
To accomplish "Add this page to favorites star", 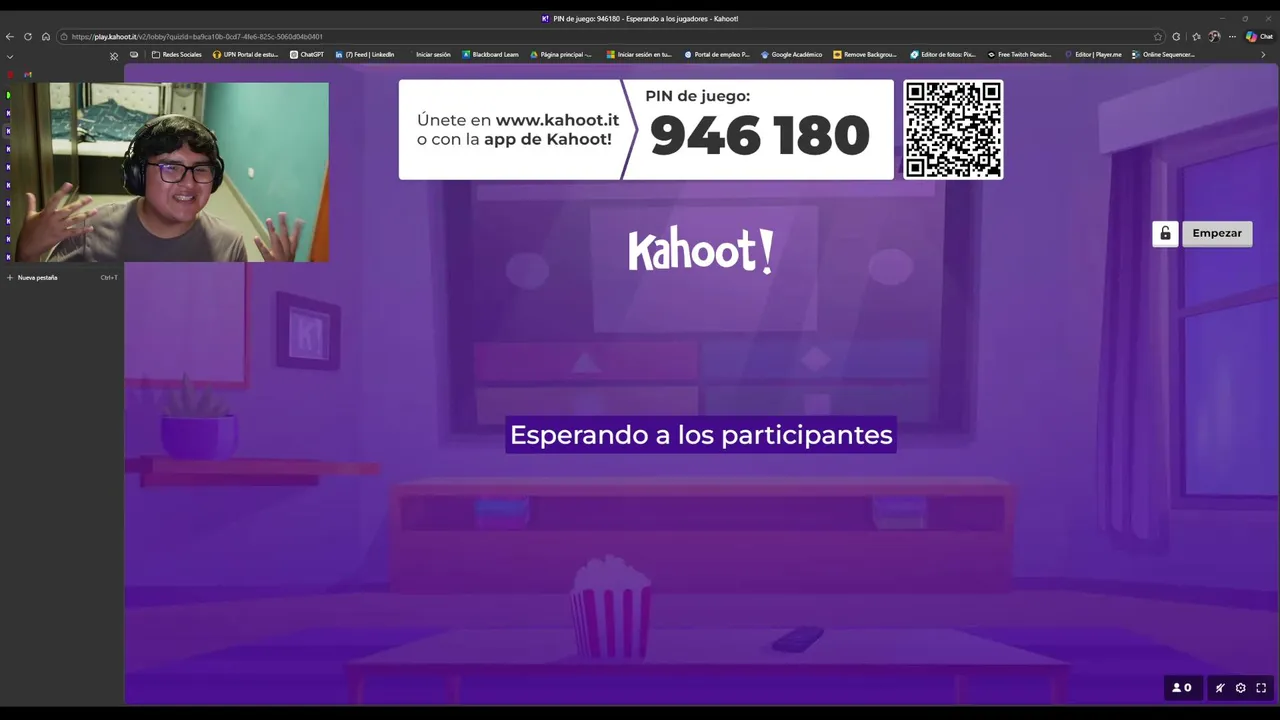I will [x=1158, y=36].
